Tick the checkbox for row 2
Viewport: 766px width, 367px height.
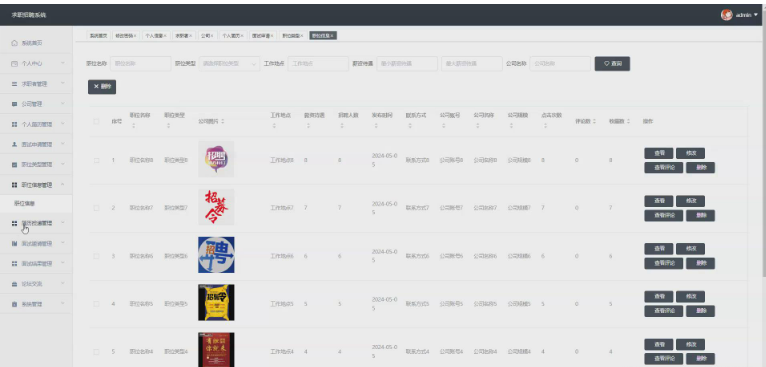pyautogui.click(x=96, y=208)
